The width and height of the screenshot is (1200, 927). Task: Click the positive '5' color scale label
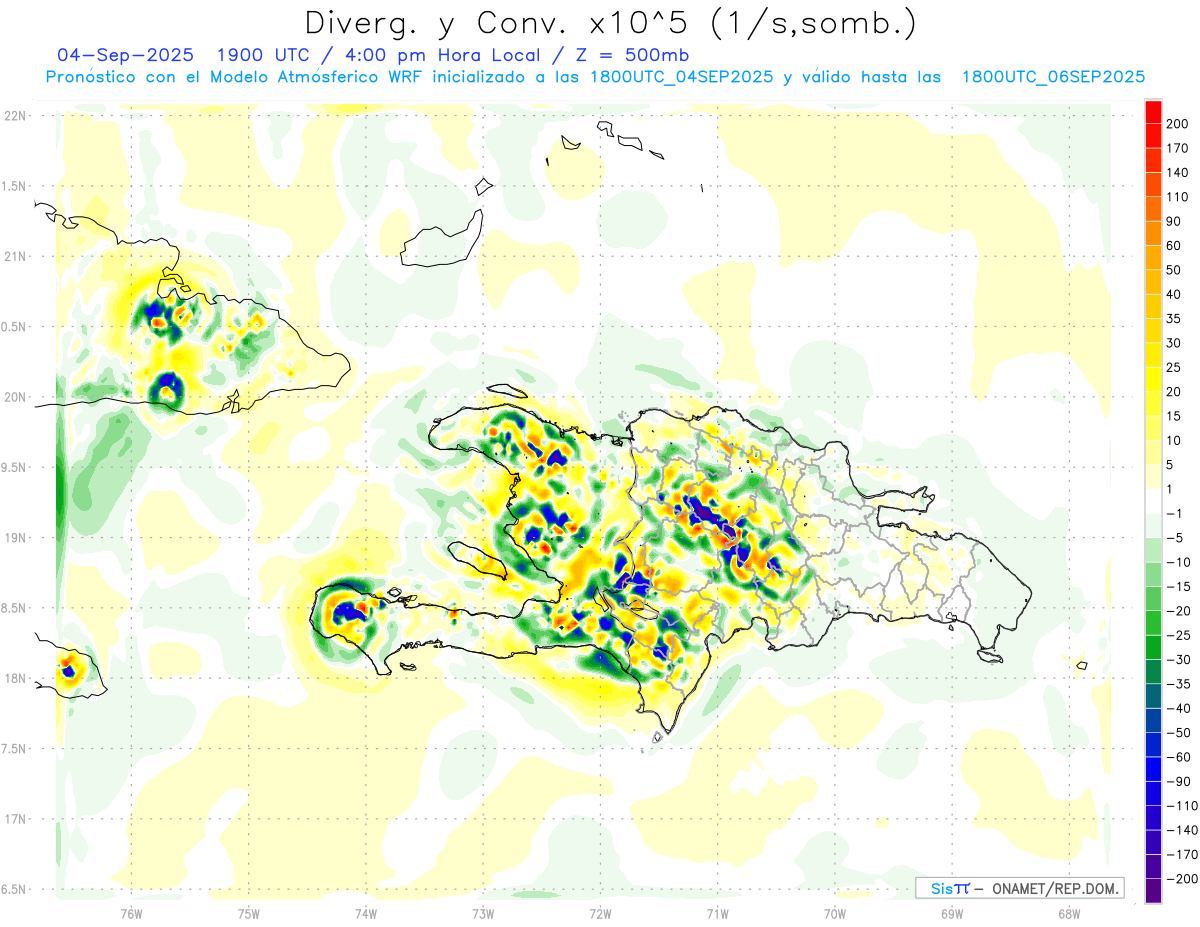pos(1171,465)
